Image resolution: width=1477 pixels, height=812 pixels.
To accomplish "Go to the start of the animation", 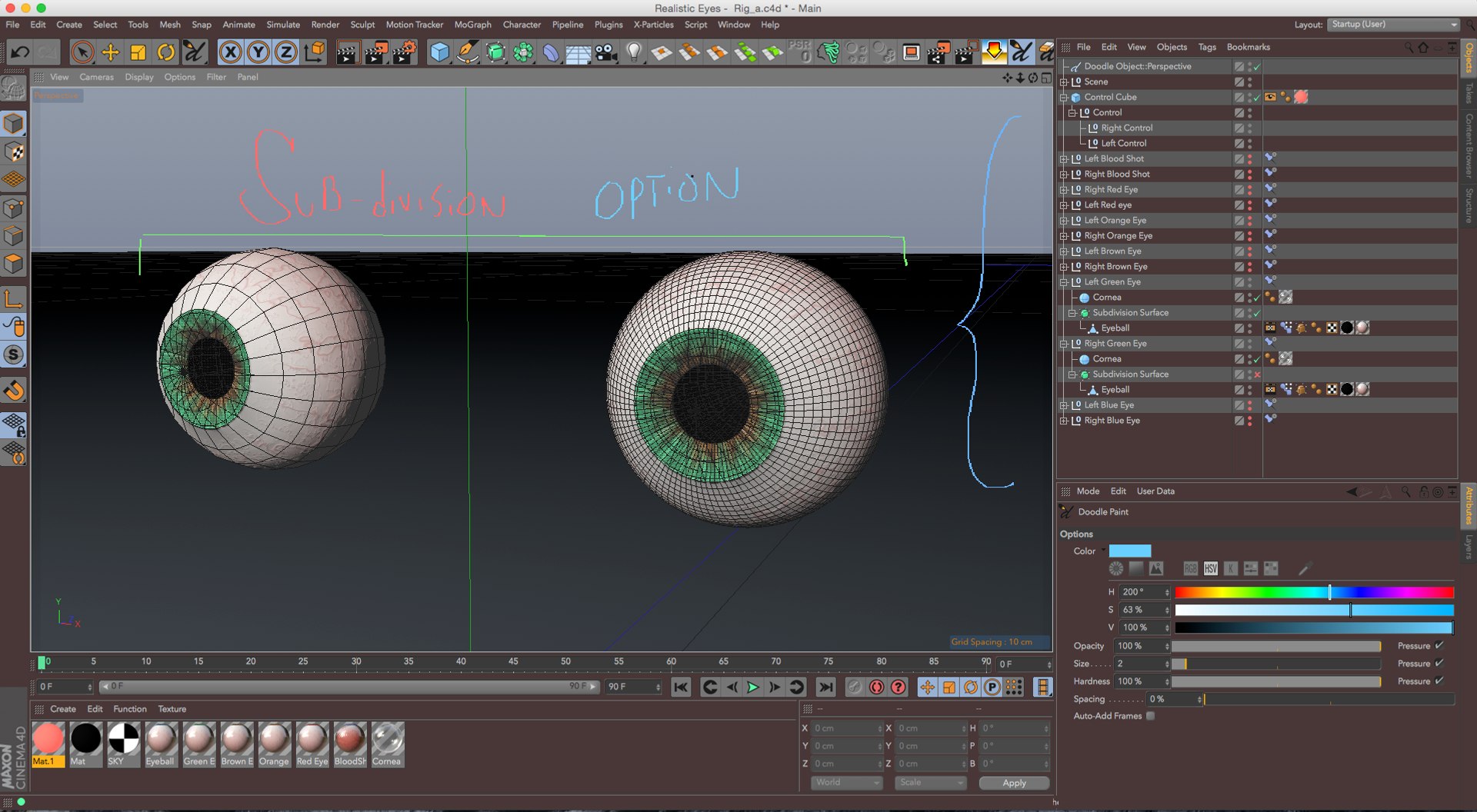I will (x=681, y=687).
